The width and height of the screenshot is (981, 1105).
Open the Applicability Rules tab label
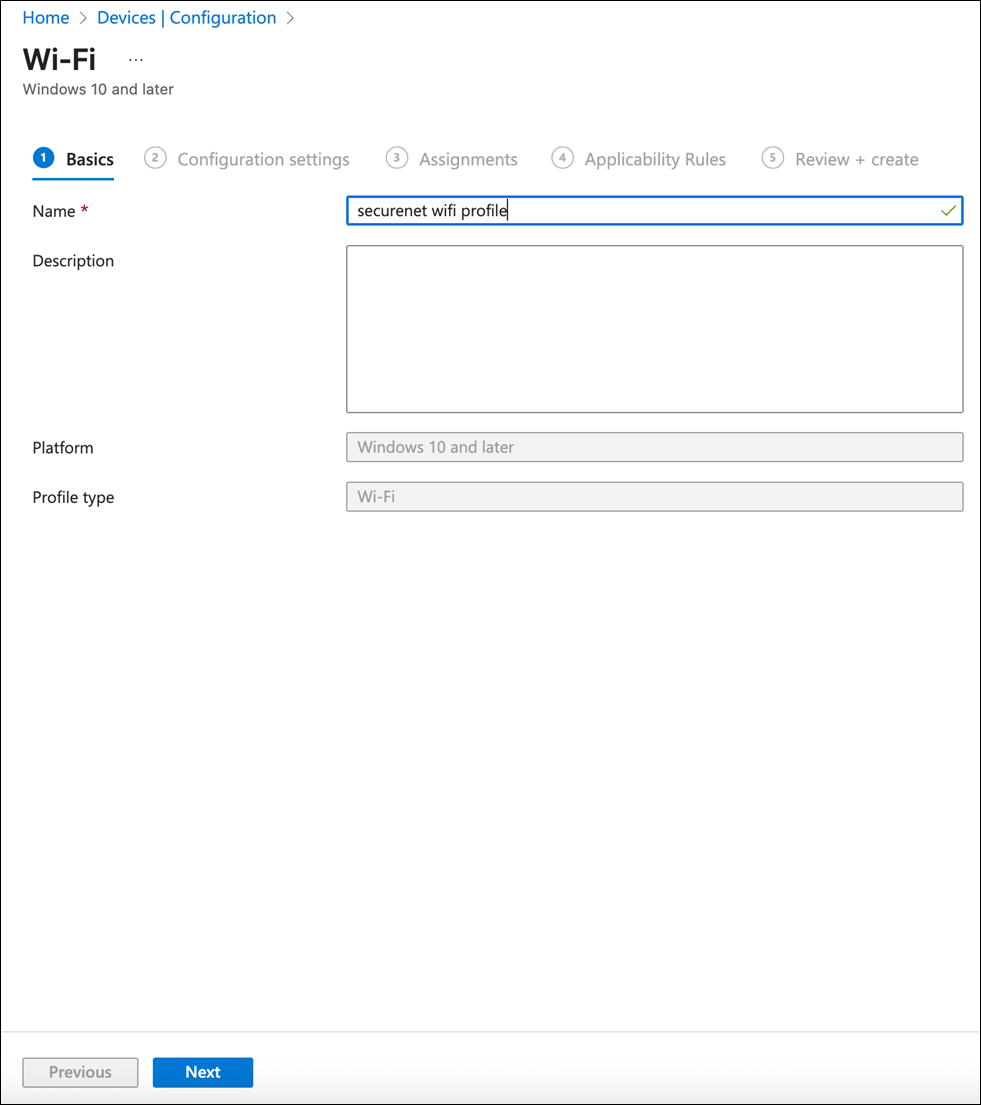click(655, 159)
